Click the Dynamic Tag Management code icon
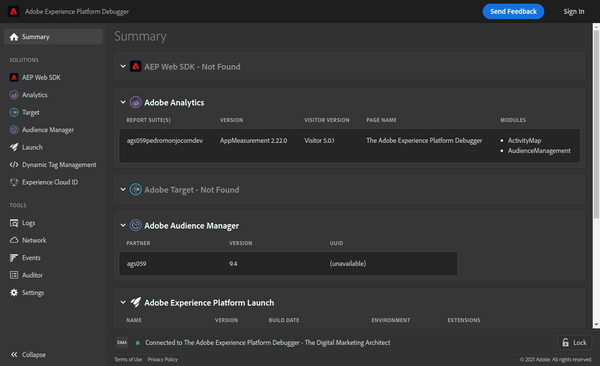This screenshot has height=366, width=600. [14, 165]
